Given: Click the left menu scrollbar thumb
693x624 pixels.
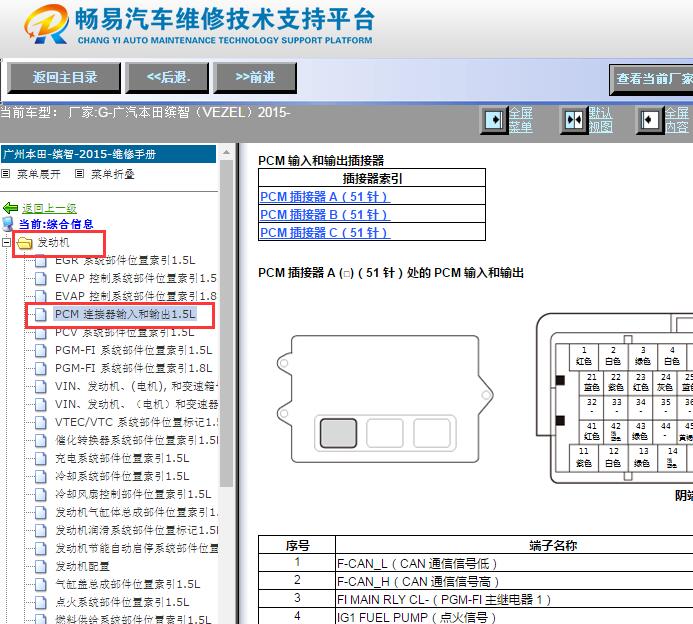Looking at the screenshot, I should pos(226,323).
